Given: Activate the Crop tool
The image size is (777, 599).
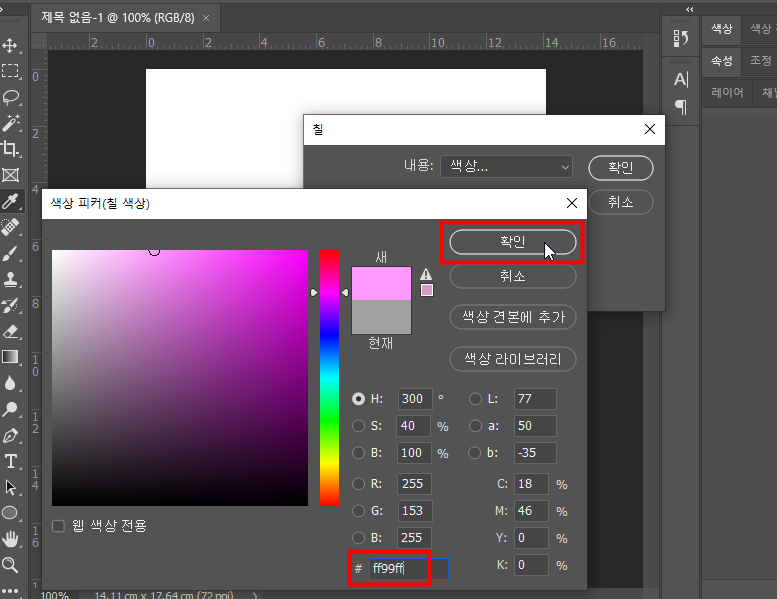Looking at the screenshot, I should tap(11, 149).
